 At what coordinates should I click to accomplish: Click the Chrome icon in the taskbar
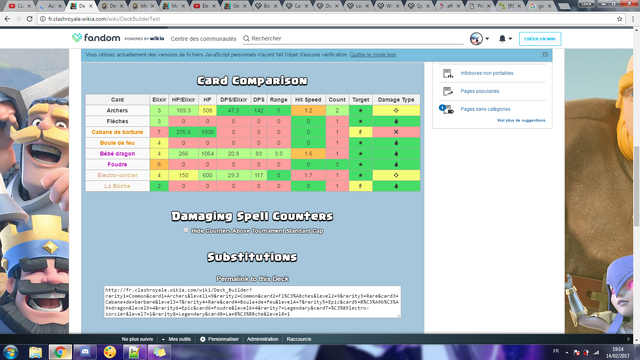(x=60, y=352)
